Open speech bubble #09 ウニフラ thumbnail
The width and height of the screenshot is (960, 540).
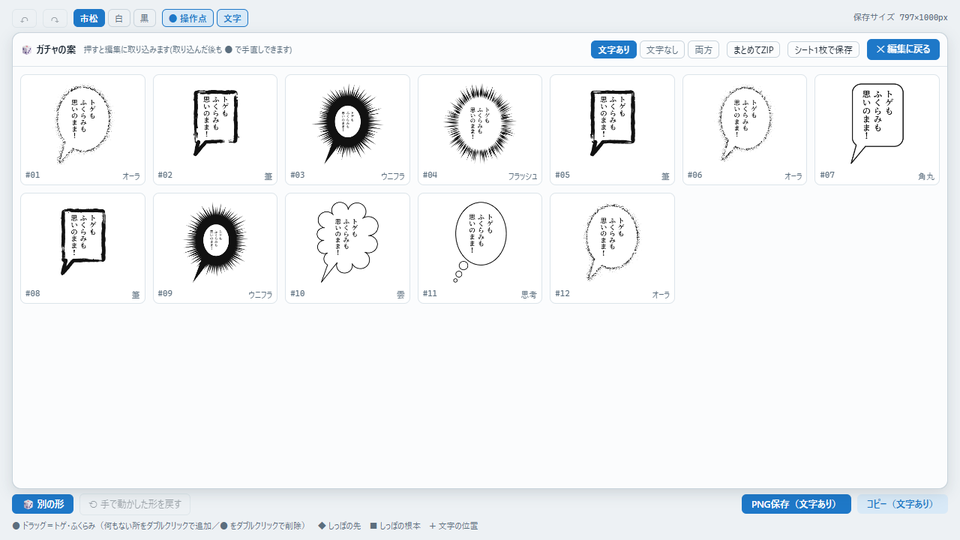coord(215,248)
